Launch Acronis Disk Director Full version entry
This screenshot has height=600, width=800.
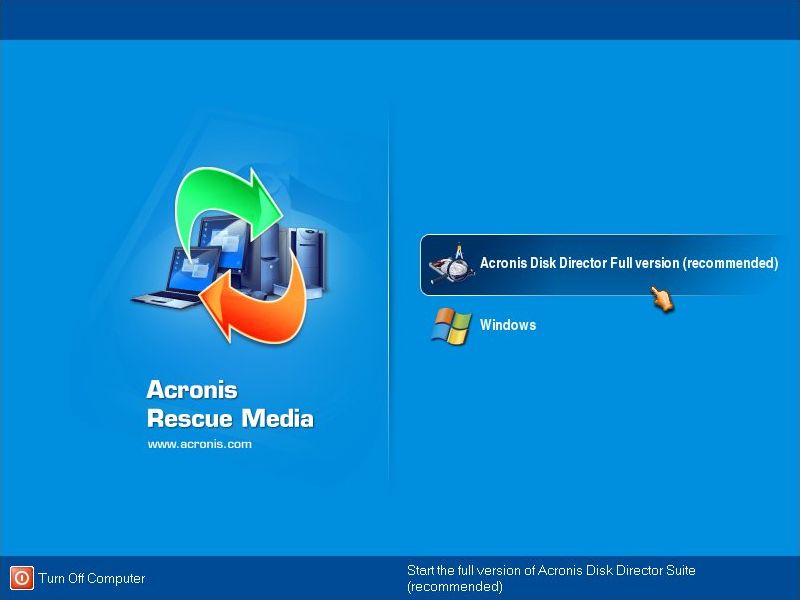point(604,264)
